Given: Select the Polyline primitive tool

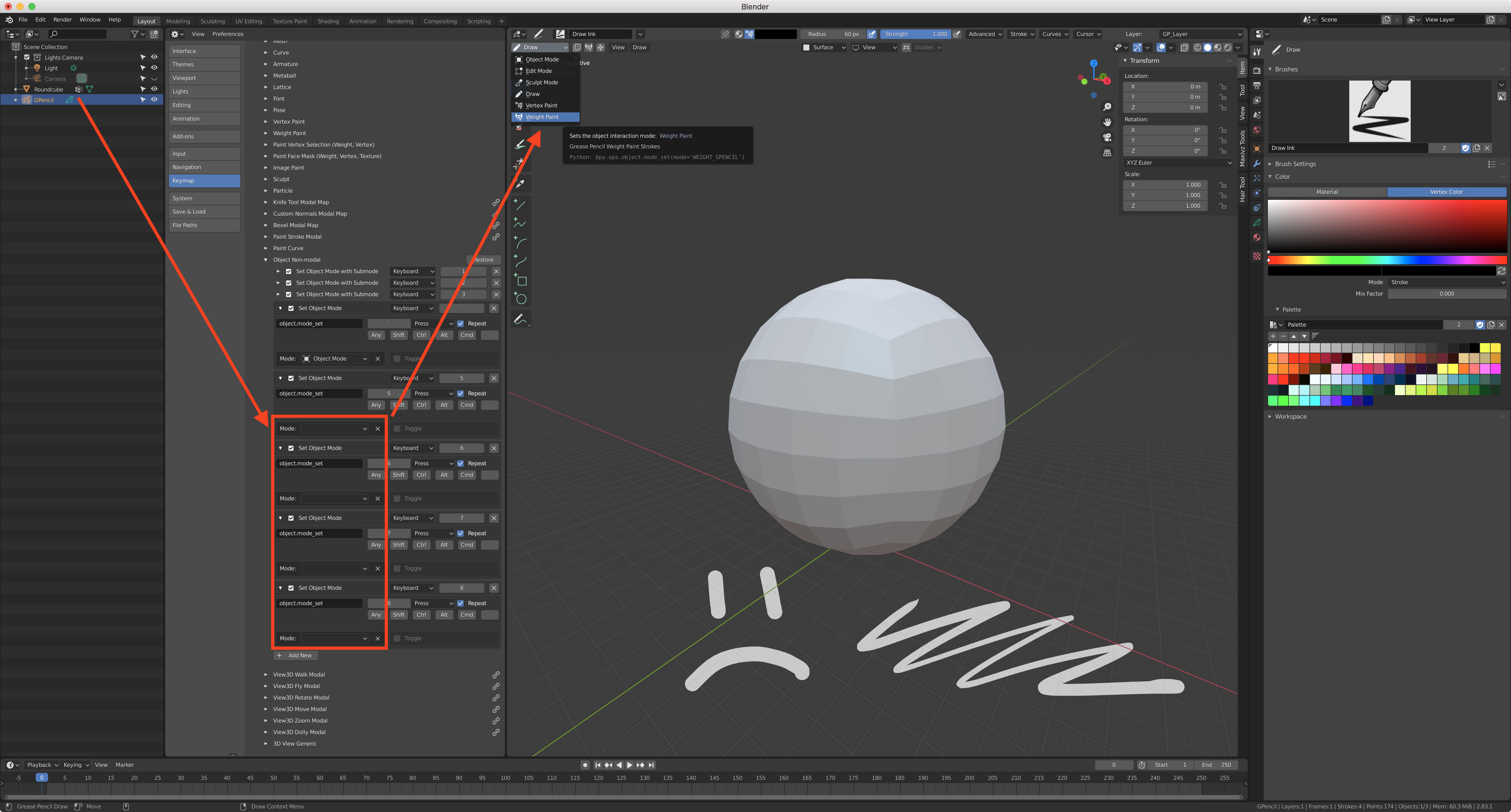Looking at the screenshot, I should pyautogui.click(x=520, y=223).
